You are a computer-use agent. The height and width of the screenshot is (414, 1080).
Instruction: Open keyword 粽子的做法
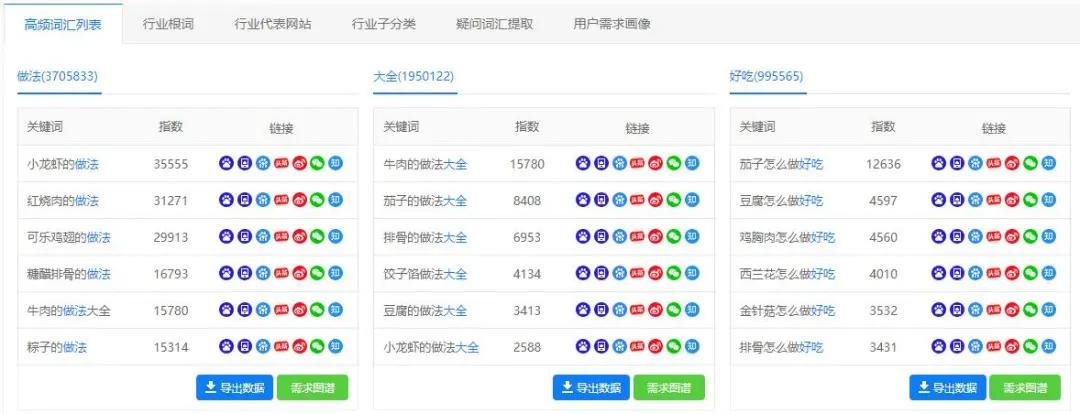tap(57, 346)
